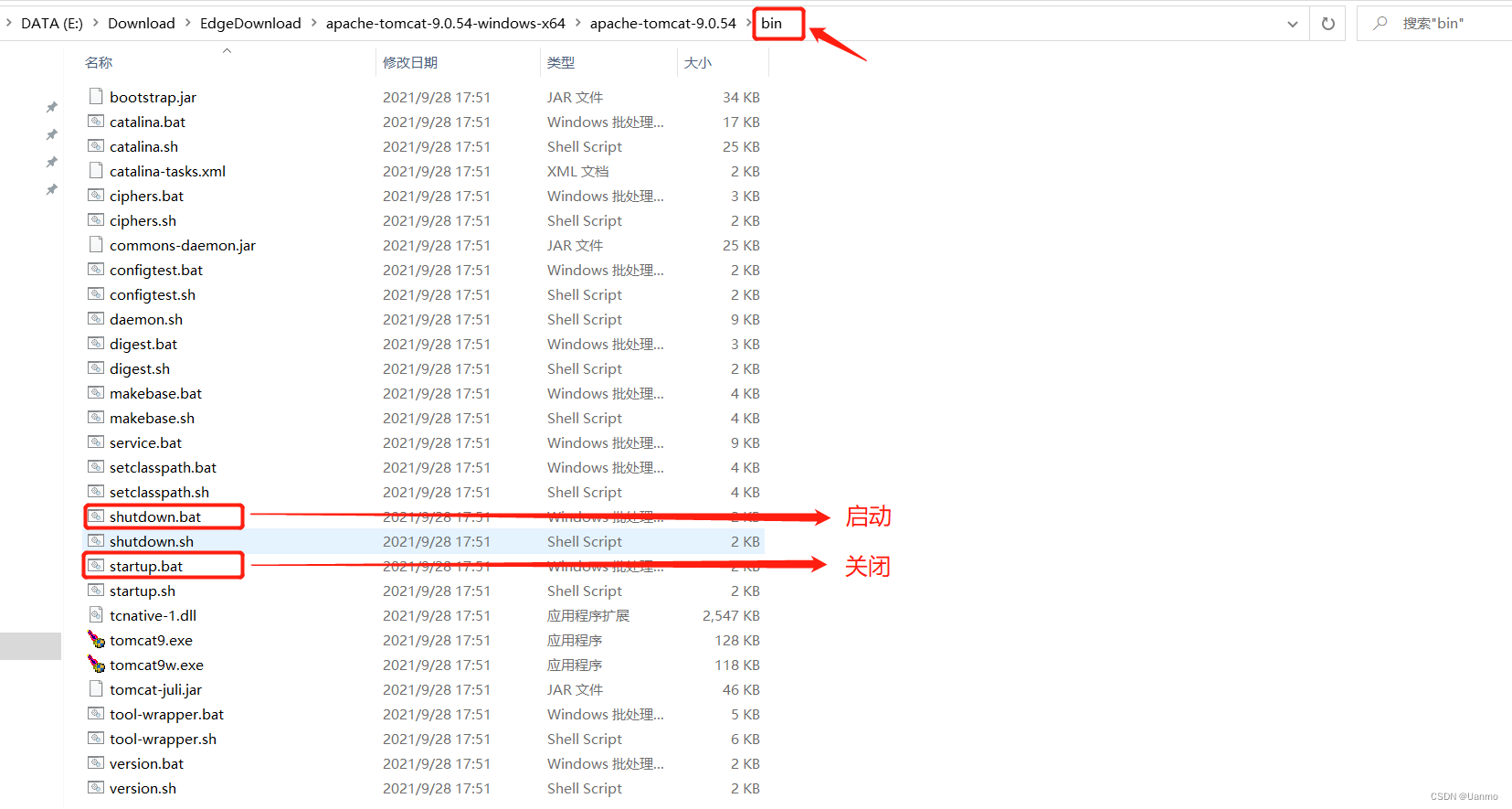Click the bootstrap.jar file icon
The image size is (1512, 809).
click(x=96, y=96)
